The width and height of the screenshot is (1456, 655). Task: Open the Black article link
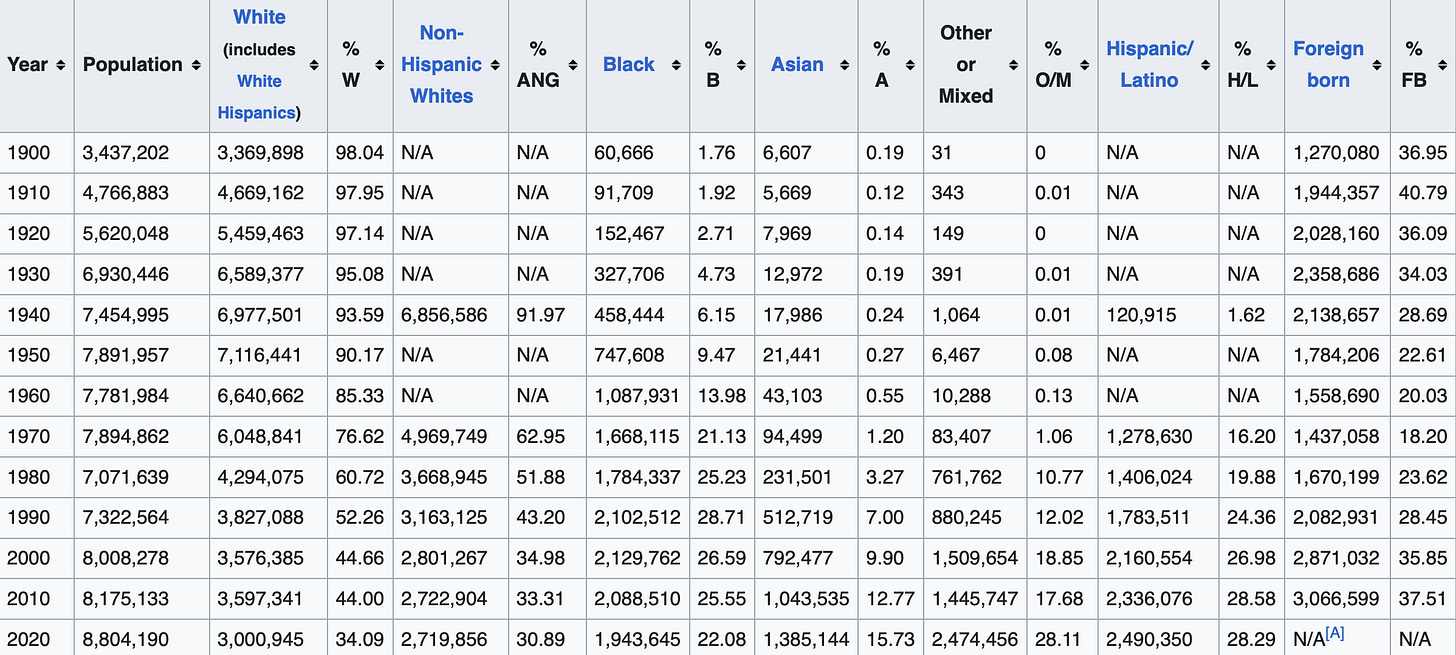(628, 64)
